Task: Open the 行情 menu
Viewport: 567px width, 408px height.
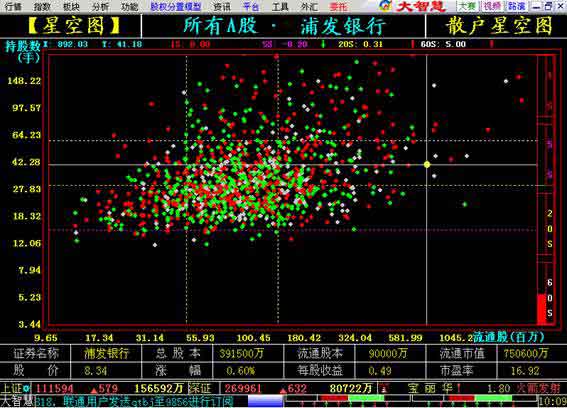Action: click(x=13, y=6)
